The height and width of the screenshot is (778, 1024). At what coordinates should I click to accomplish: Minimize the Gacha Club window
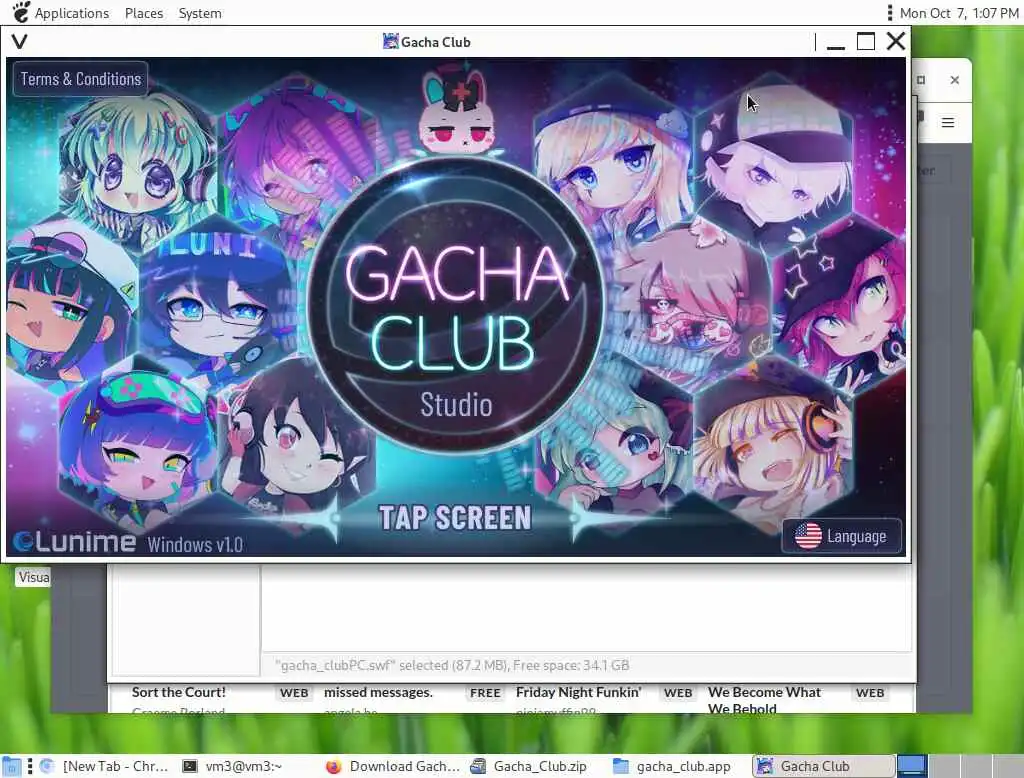(x=835, y=42)
